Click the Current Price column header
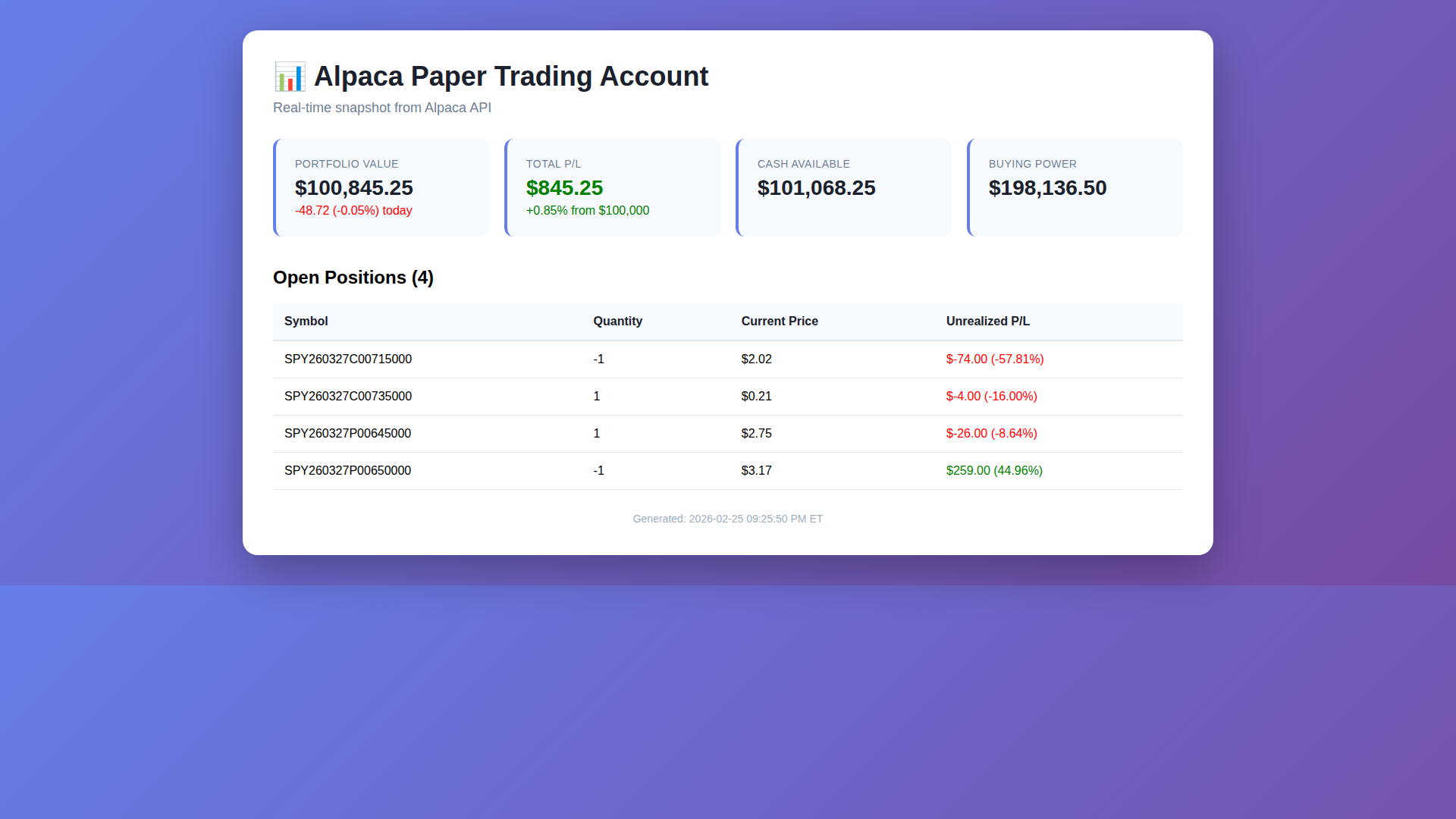 pyautogui.click(x=780, y=322)
